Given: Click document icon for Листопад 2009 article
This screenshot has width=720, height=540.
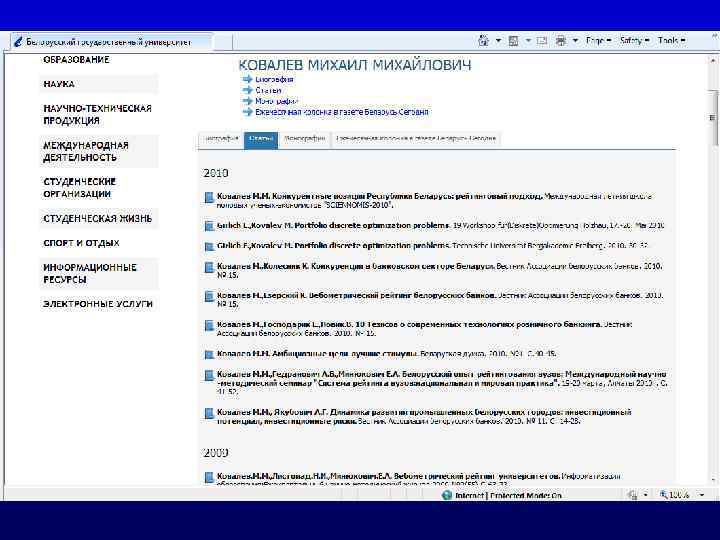Looking at the screenshot, I should click(209, 478).
